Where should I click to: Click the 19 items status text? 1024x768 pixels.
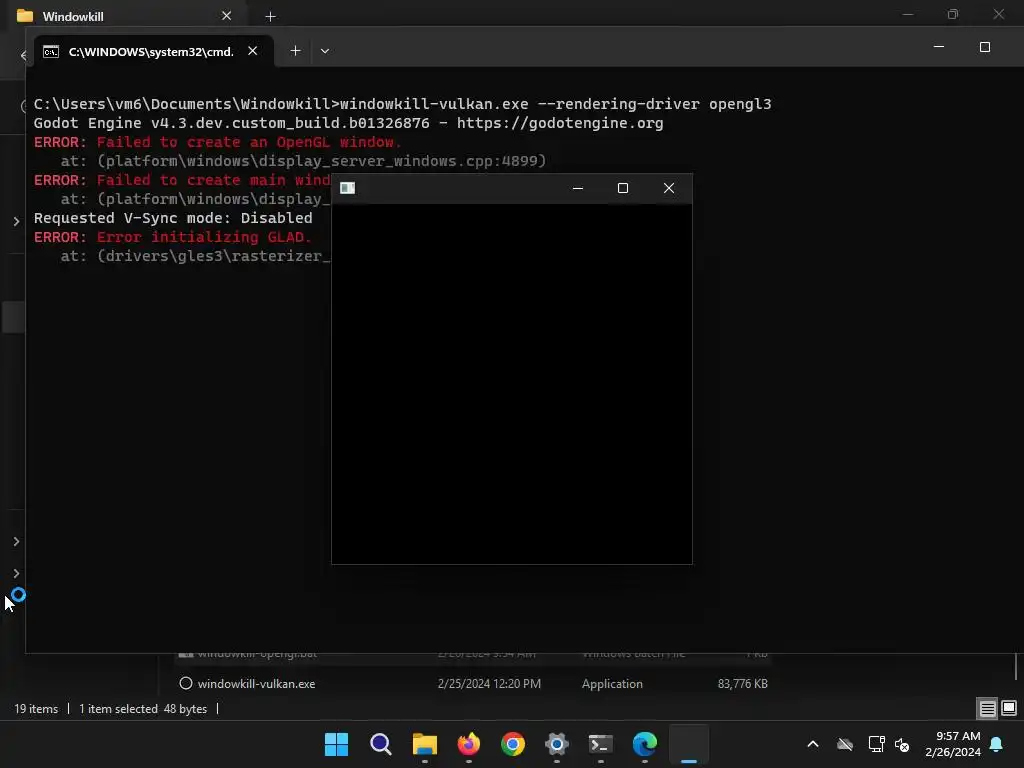coord(36,709)
